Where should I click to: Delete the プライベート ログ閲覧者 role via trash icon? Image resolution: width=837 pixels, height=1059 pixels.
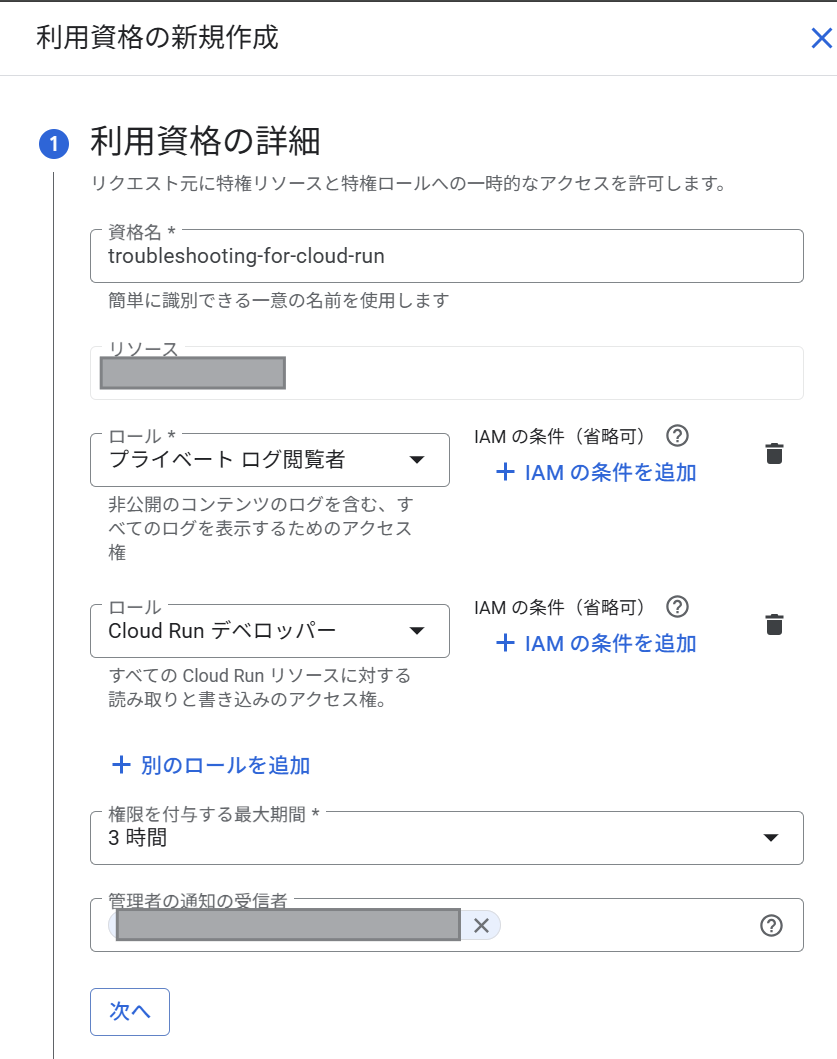point(775,453)
